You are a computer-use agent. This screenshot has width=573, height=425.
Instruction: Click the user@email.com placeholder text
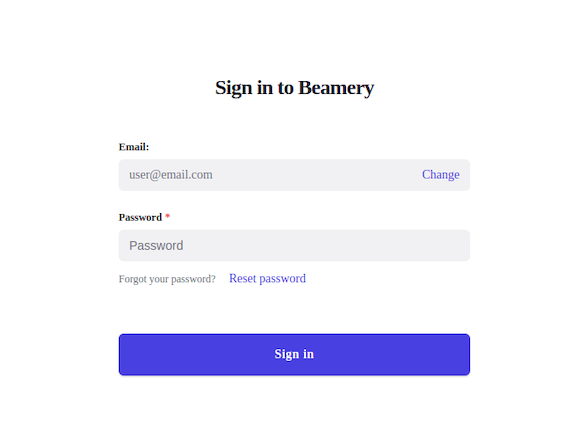pos(171,175)
